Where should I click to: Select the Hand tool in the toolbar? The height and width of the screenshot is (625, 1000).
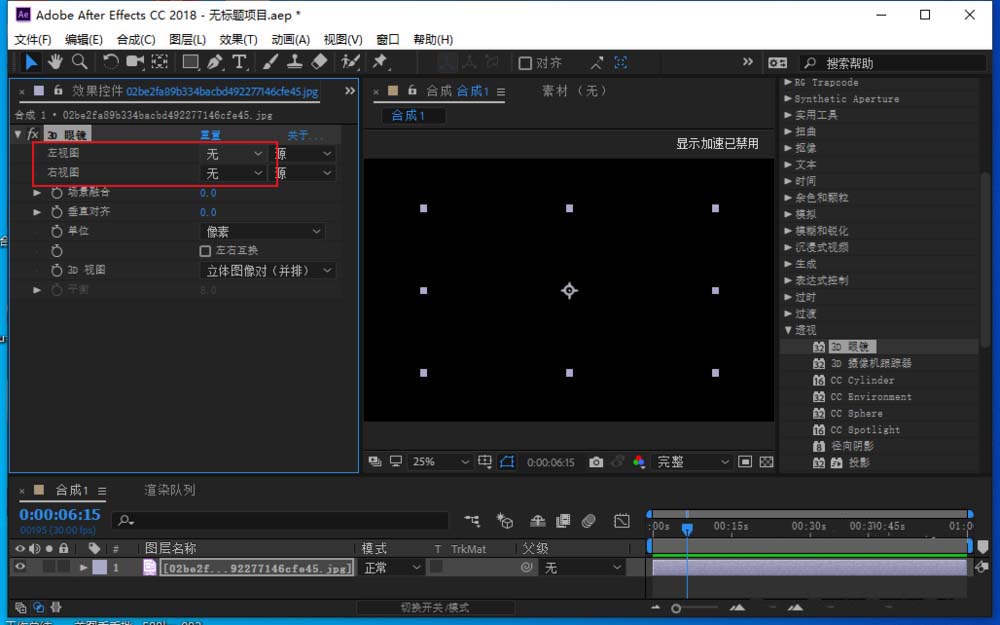pos(56,62)
